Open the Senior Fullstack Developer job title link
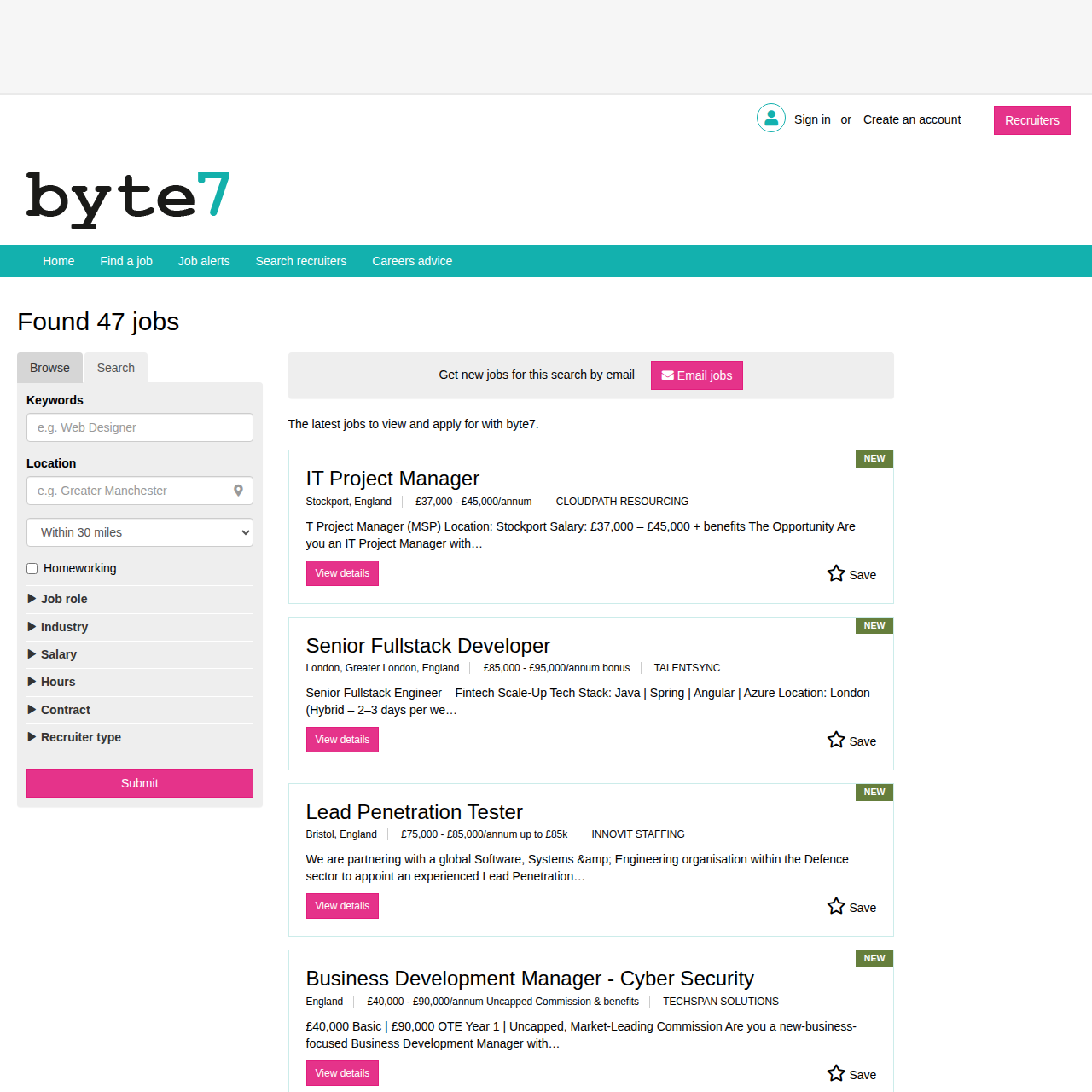1092x1092 pixels. pyautogui.click(x=427, y=646)
